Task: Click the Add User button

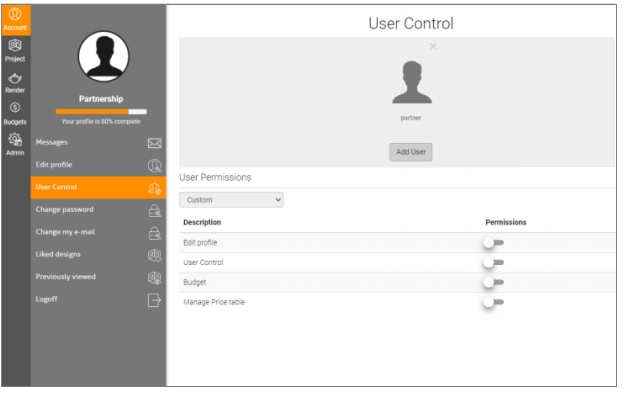Action: click(x=411, y=152)
